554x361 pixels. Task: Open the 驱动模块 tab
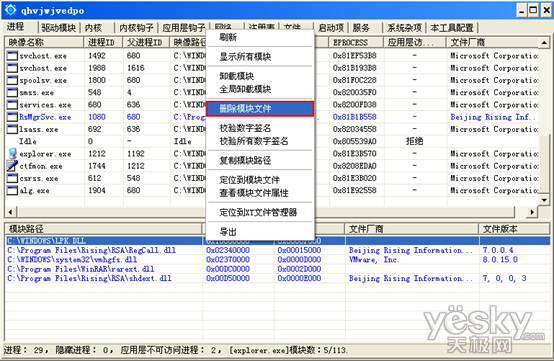click(59, 28)
